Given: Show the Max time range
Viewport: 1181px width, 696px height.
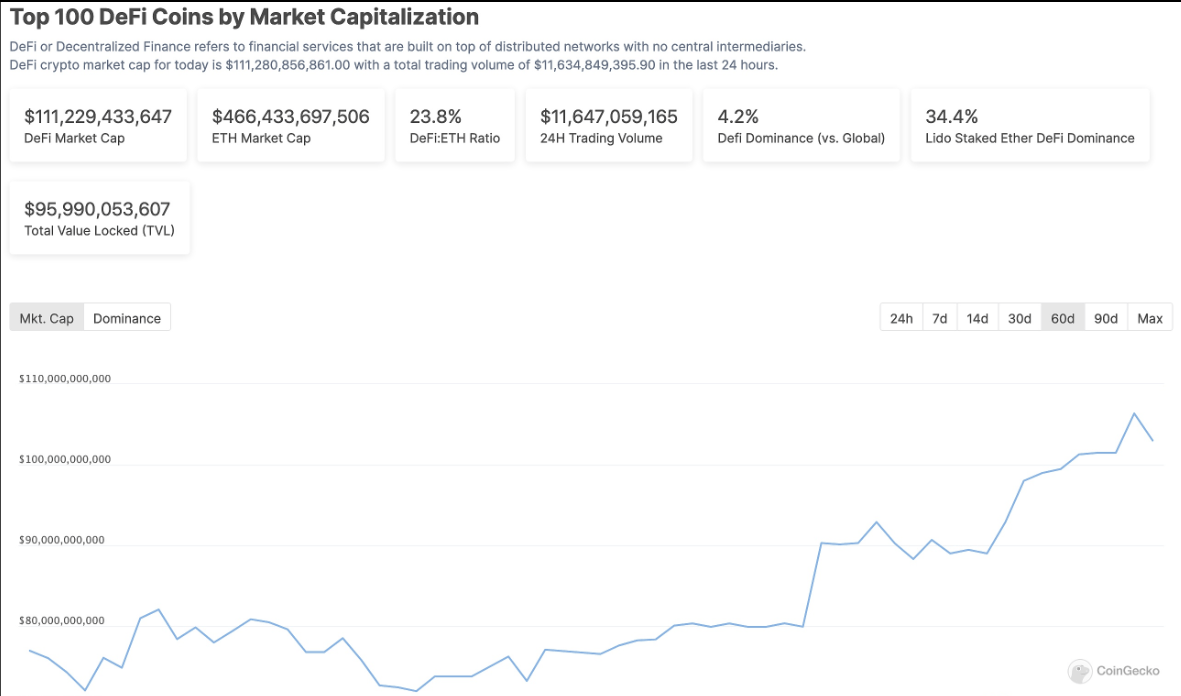Looking at the screenshot, I should tap(1150, 318).
